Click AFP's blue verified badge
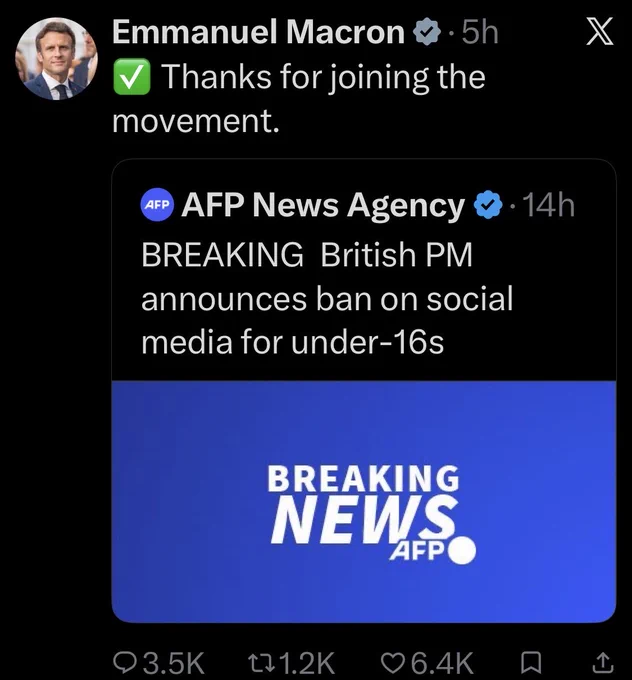The width and height of the screenshot is (632, 680). point(488,205)
